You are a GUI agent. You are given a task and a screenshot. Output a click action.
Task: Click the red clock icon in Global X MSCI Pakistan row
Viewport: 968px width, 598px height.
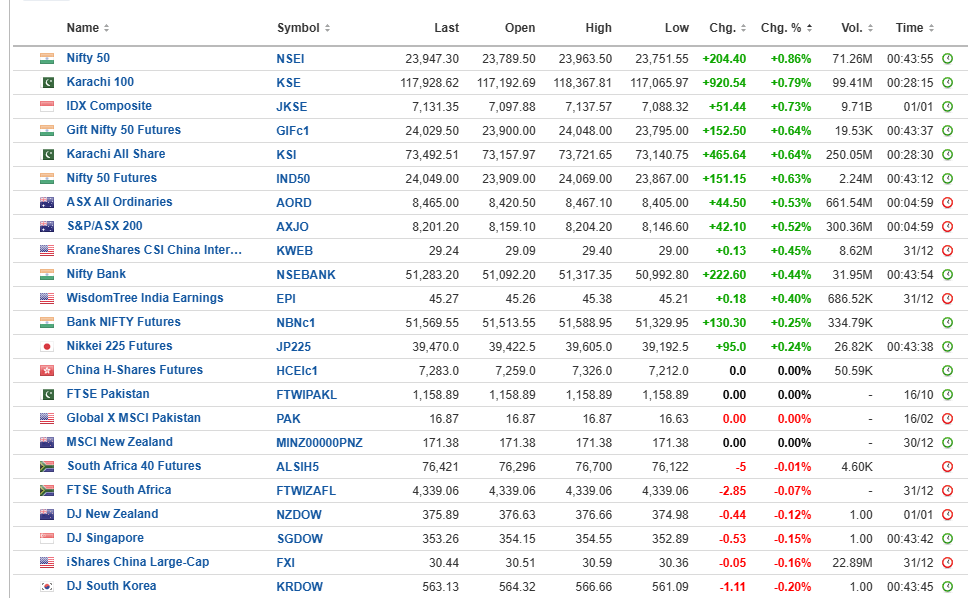(x=948, y=418)
